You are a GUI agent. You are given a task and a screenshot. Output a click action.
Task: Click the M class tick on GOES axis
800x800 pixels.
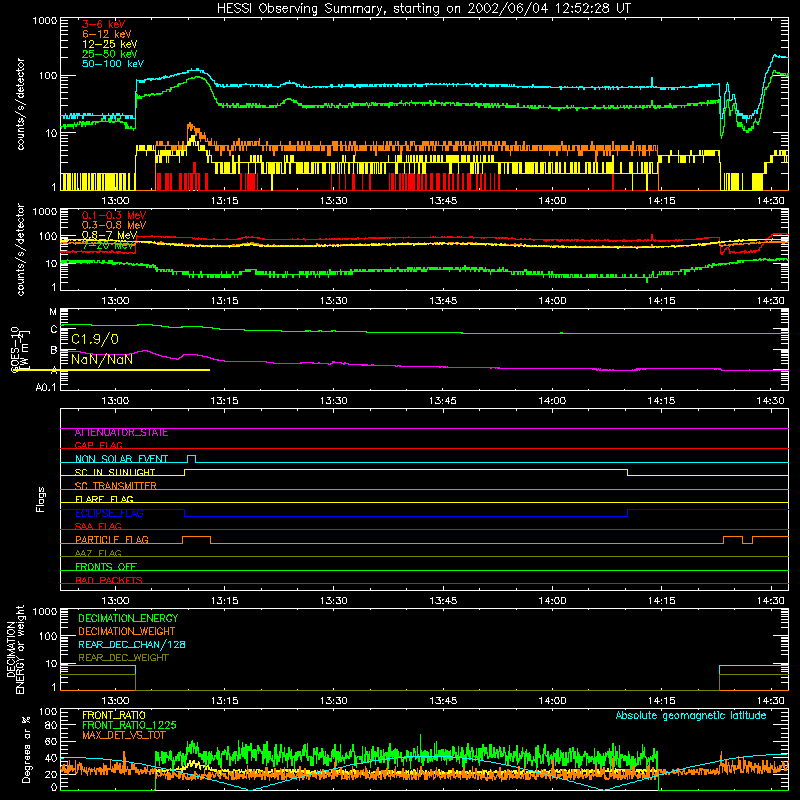pyautogui.click(x=53, y=312)
